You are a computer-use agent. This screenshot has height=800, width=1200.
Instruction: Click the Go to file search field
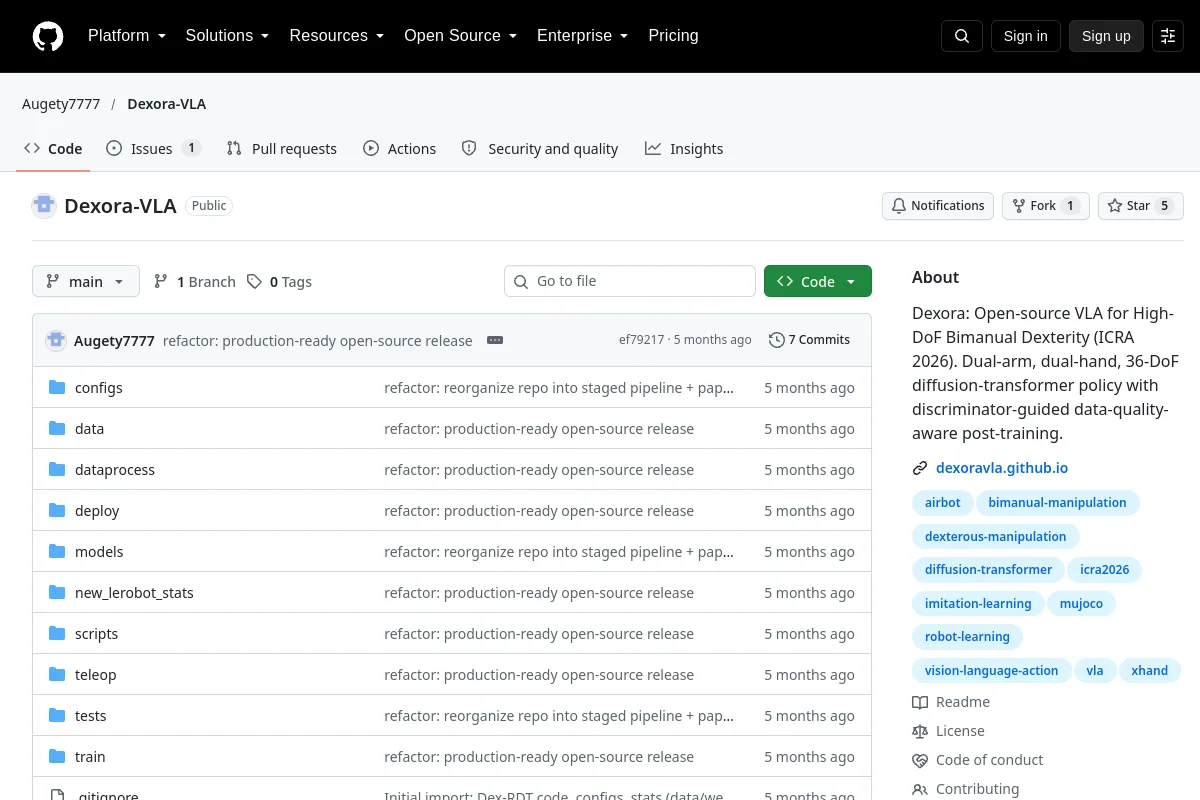tap(630, 281)
